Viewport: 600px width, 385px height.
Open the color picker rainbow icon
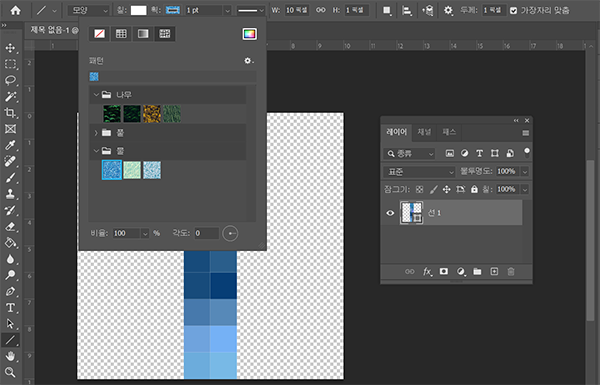(249, 34)
